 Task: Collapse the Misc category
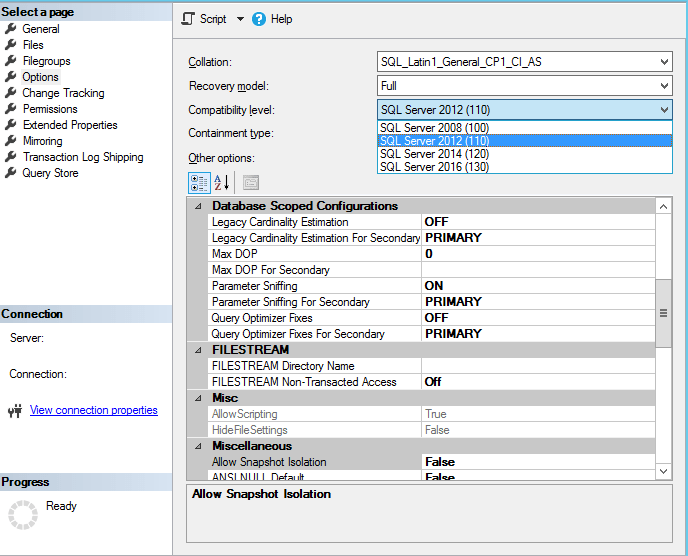(198, 398)
